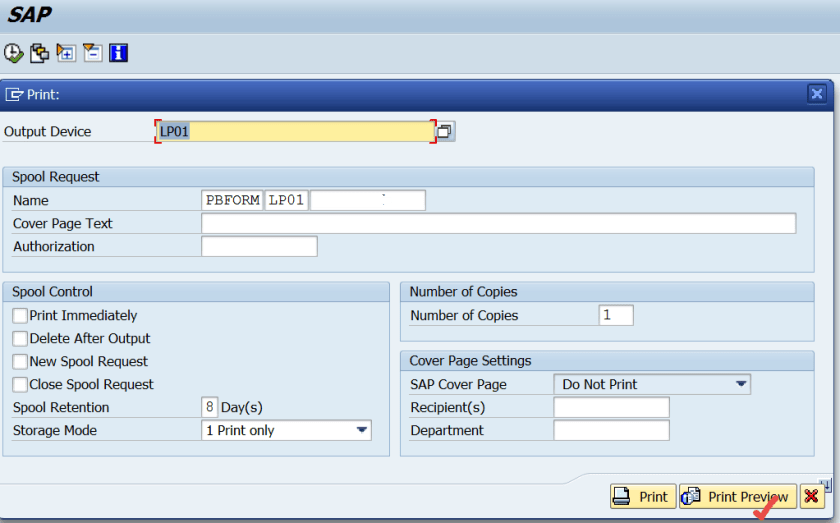Click the Print Preview button
Viewport: 840px width, 523px height.
(738, 497)
